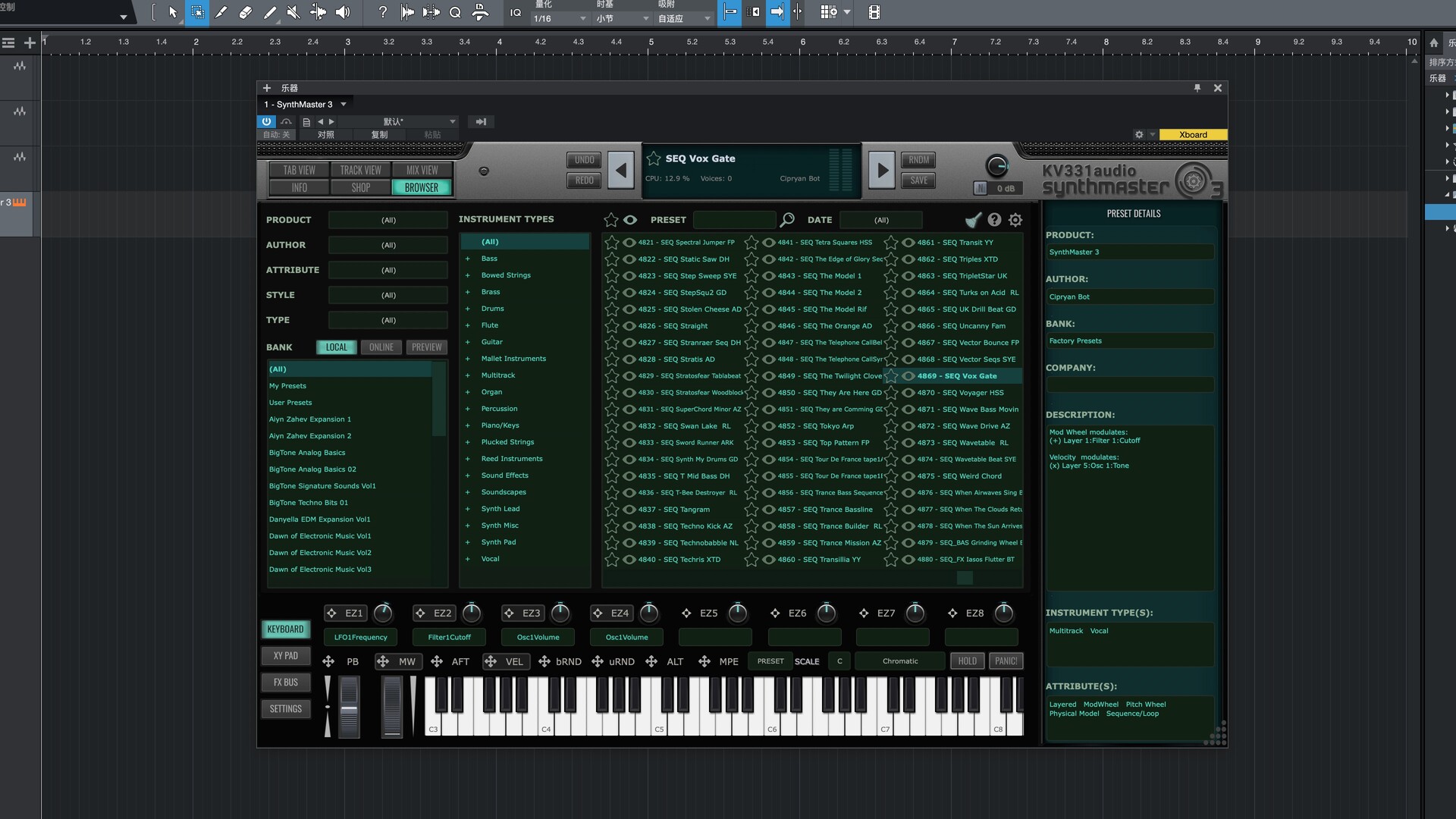Click the next preset arrow button

[882, 171]
